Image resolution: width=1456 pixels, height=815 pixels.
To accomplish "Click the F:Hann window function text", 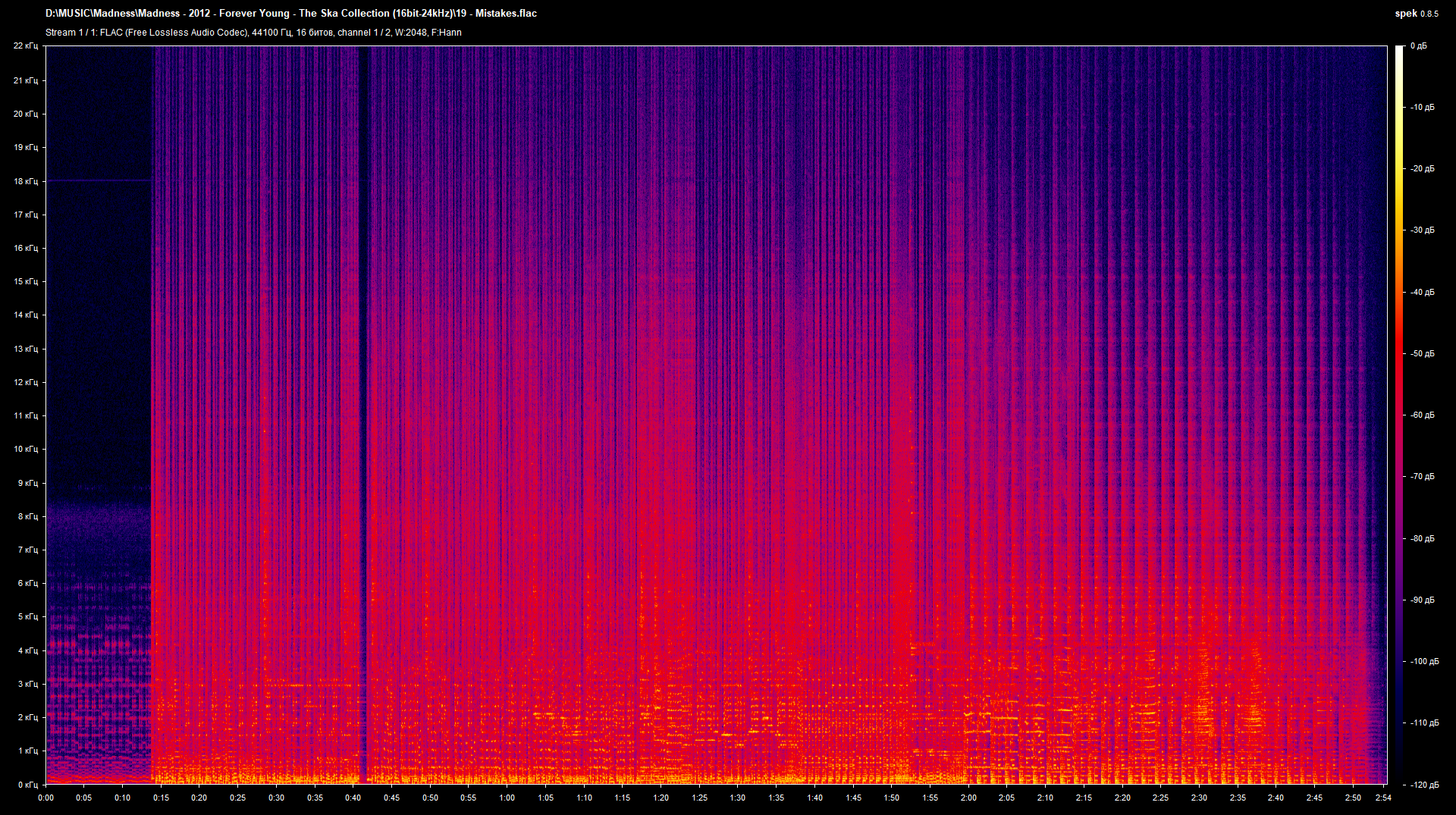I will coord(447,33).
